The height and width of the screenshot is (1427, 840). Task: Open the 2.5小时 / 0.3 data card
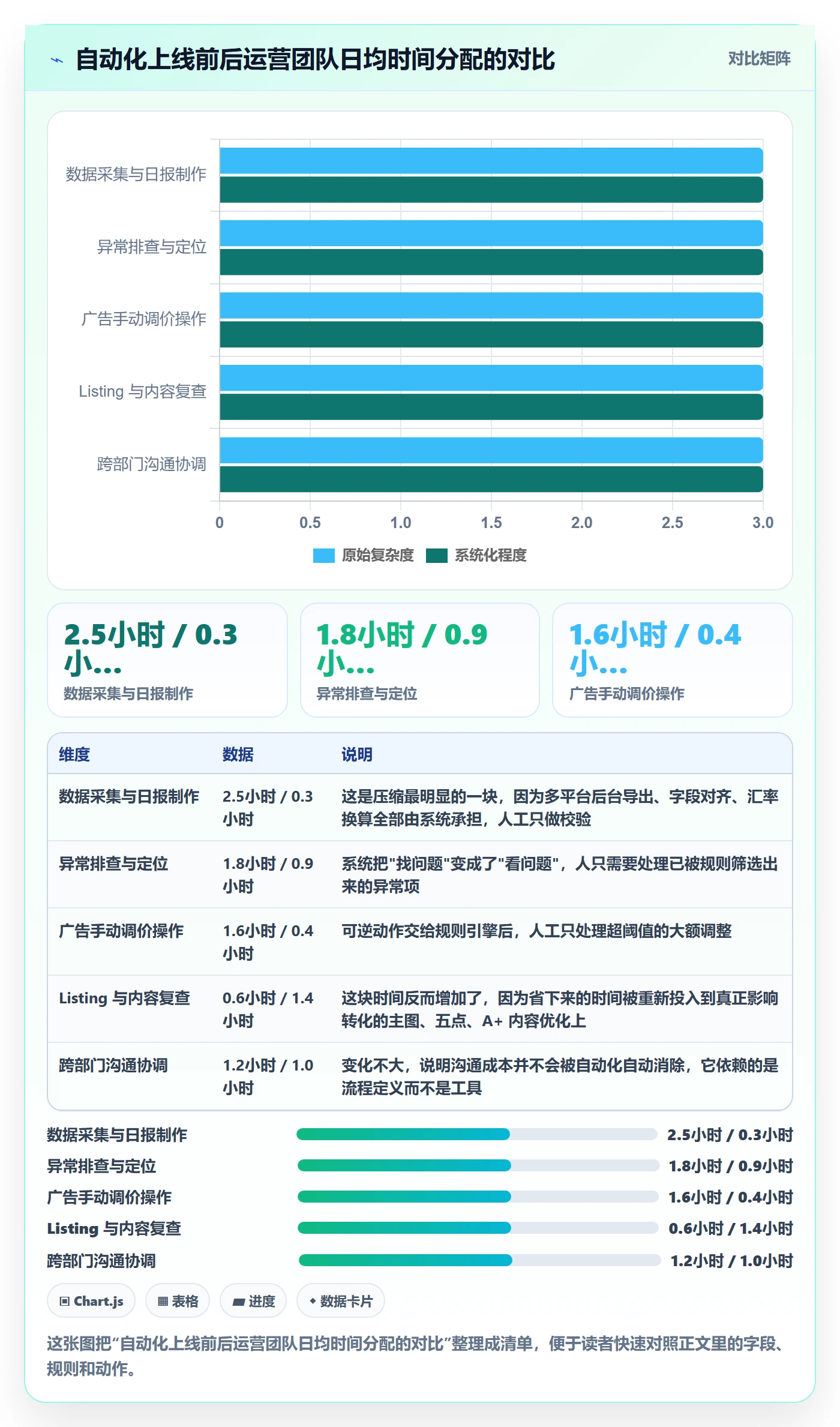[x=167, y=660]
